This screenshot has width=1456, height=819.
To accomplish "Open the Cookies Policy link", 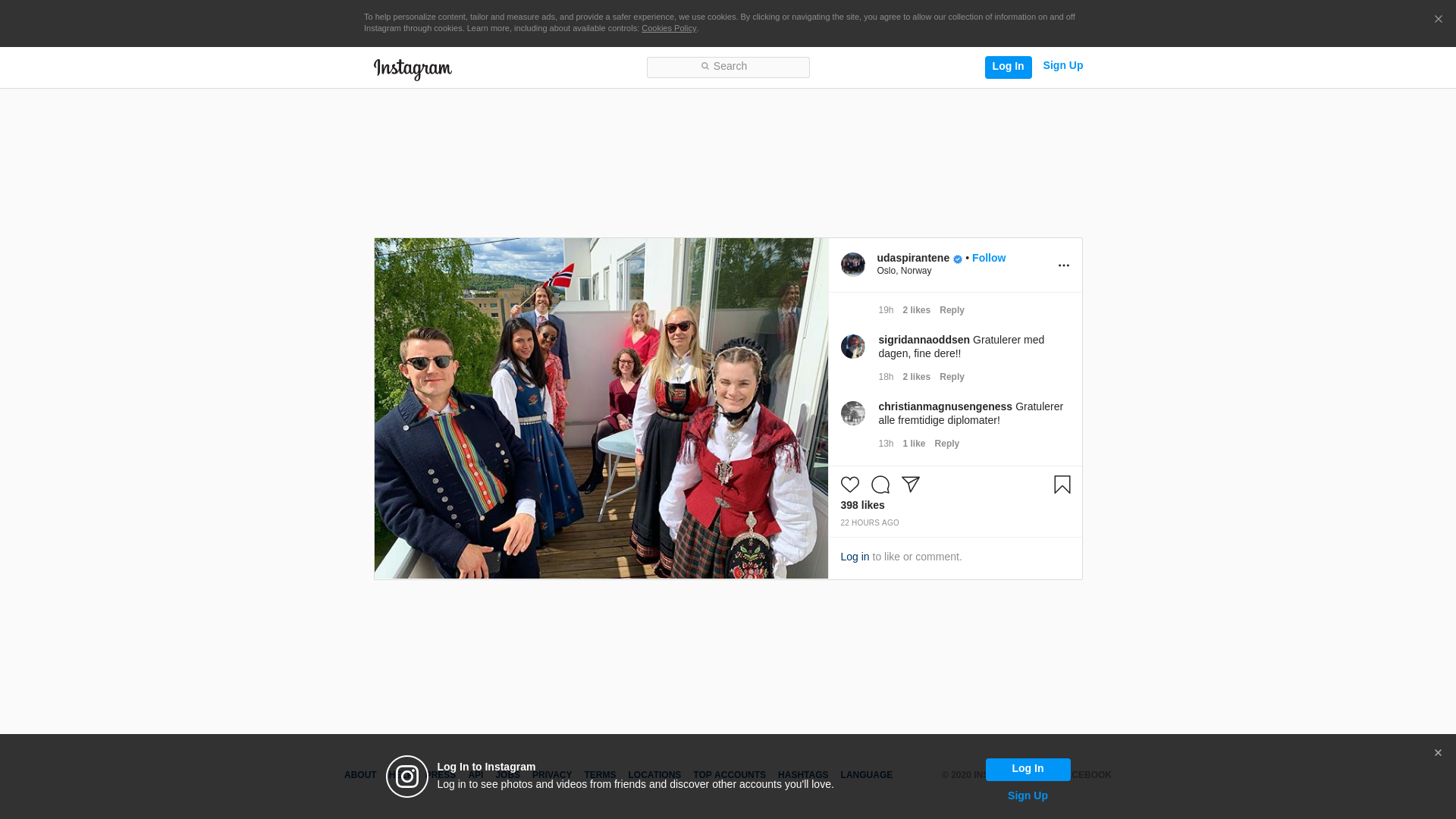I will 669,28.
